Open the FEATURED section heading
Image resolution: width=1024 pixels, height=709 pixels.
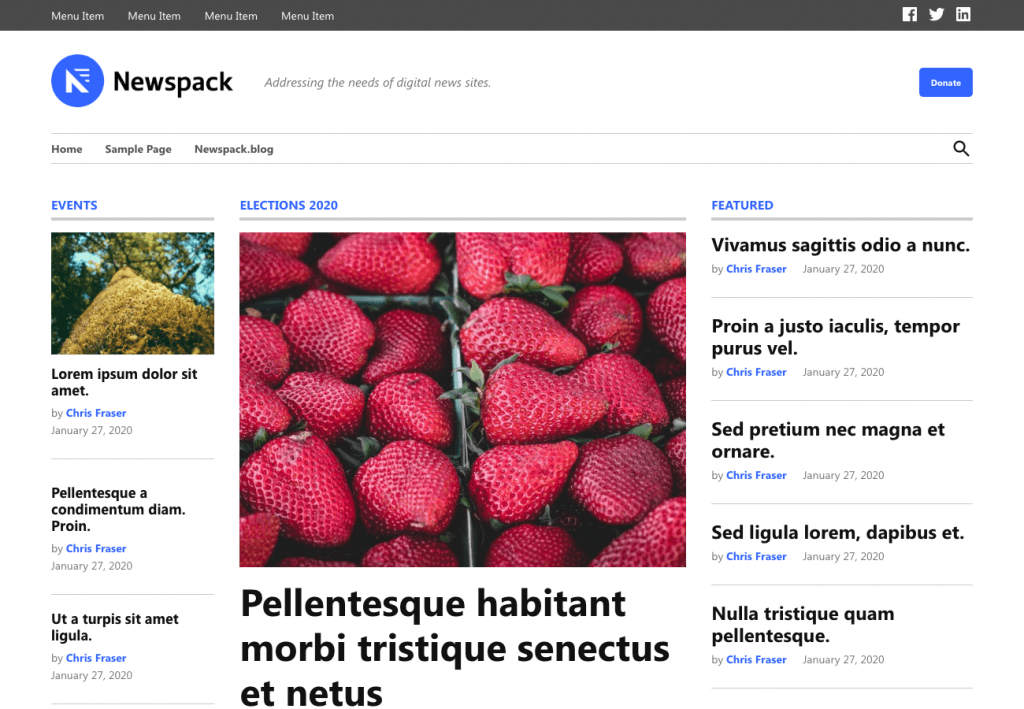(x=742, y=205)
